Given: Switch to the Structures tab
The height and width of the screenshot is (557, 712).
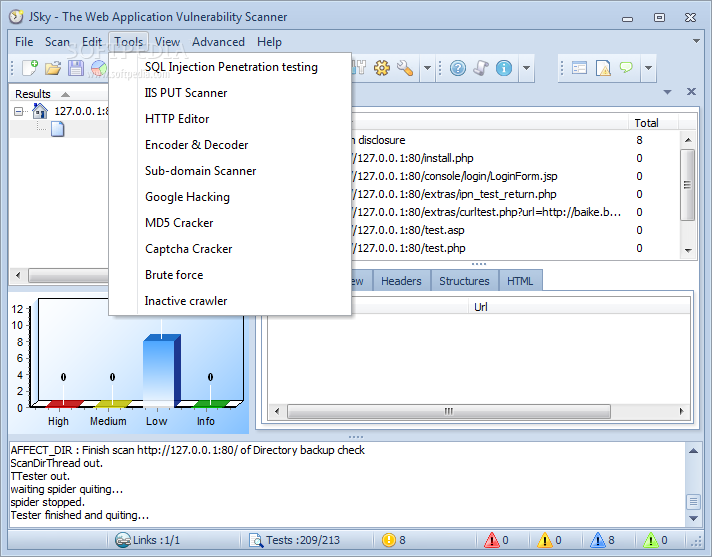Looking at the screenshot, I should [x=464, y=281].
